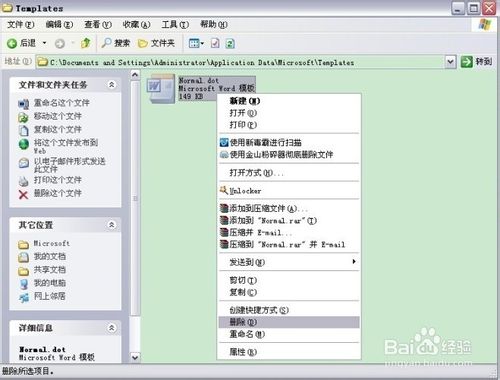Click Rename this file (重命名这个文件) link
The height and width of the screenshot is (380, 500).
click(x=62, y=103)
